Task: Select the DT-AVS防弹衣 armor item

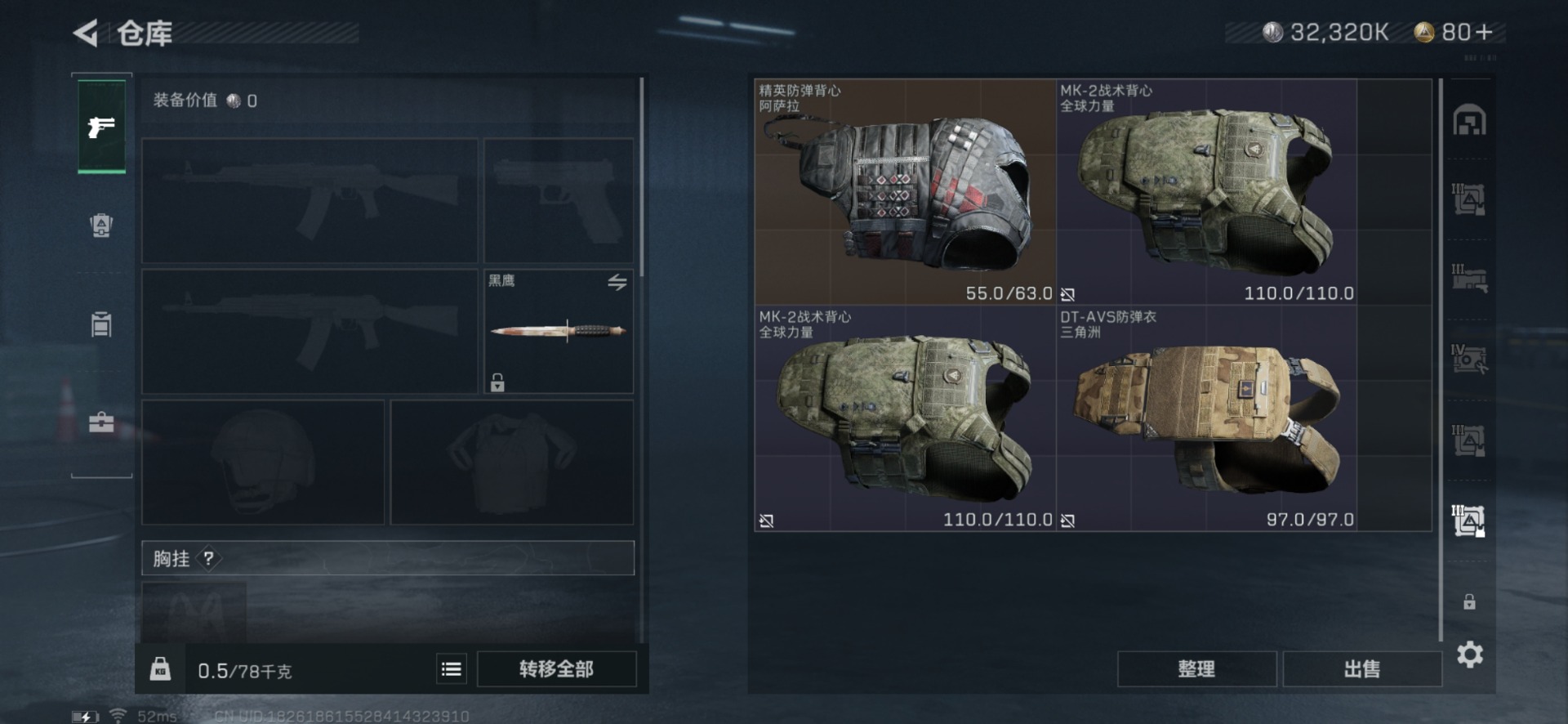Action: [1206, 418]
